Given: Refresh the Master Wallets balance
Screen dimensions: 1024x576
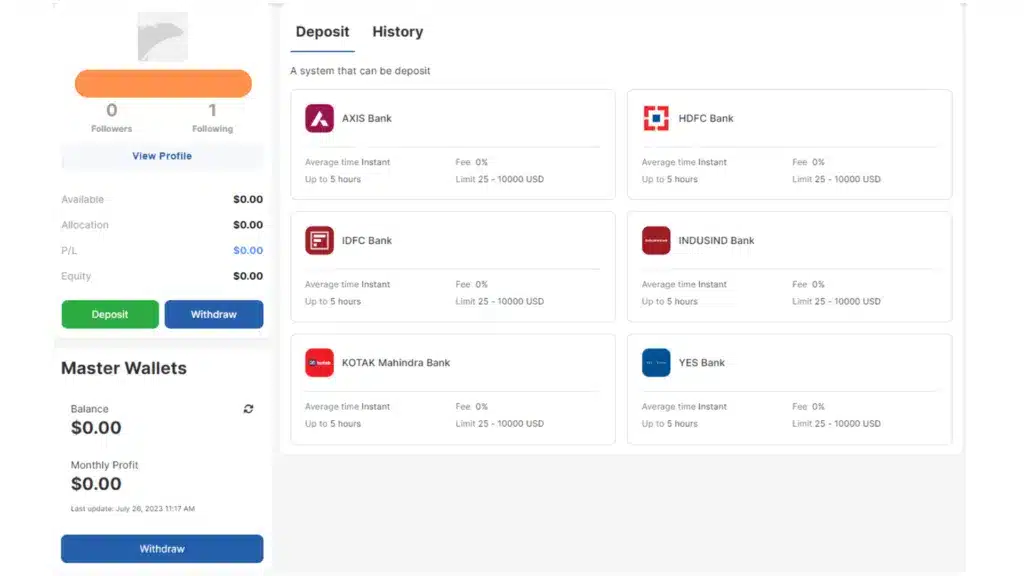Looking at the screenshot, I should point(248,409).
